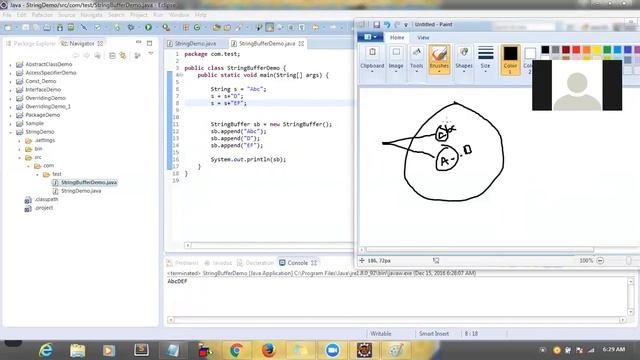Expand the InterfaceDemo project
The image size is (640, 360).
11,90
